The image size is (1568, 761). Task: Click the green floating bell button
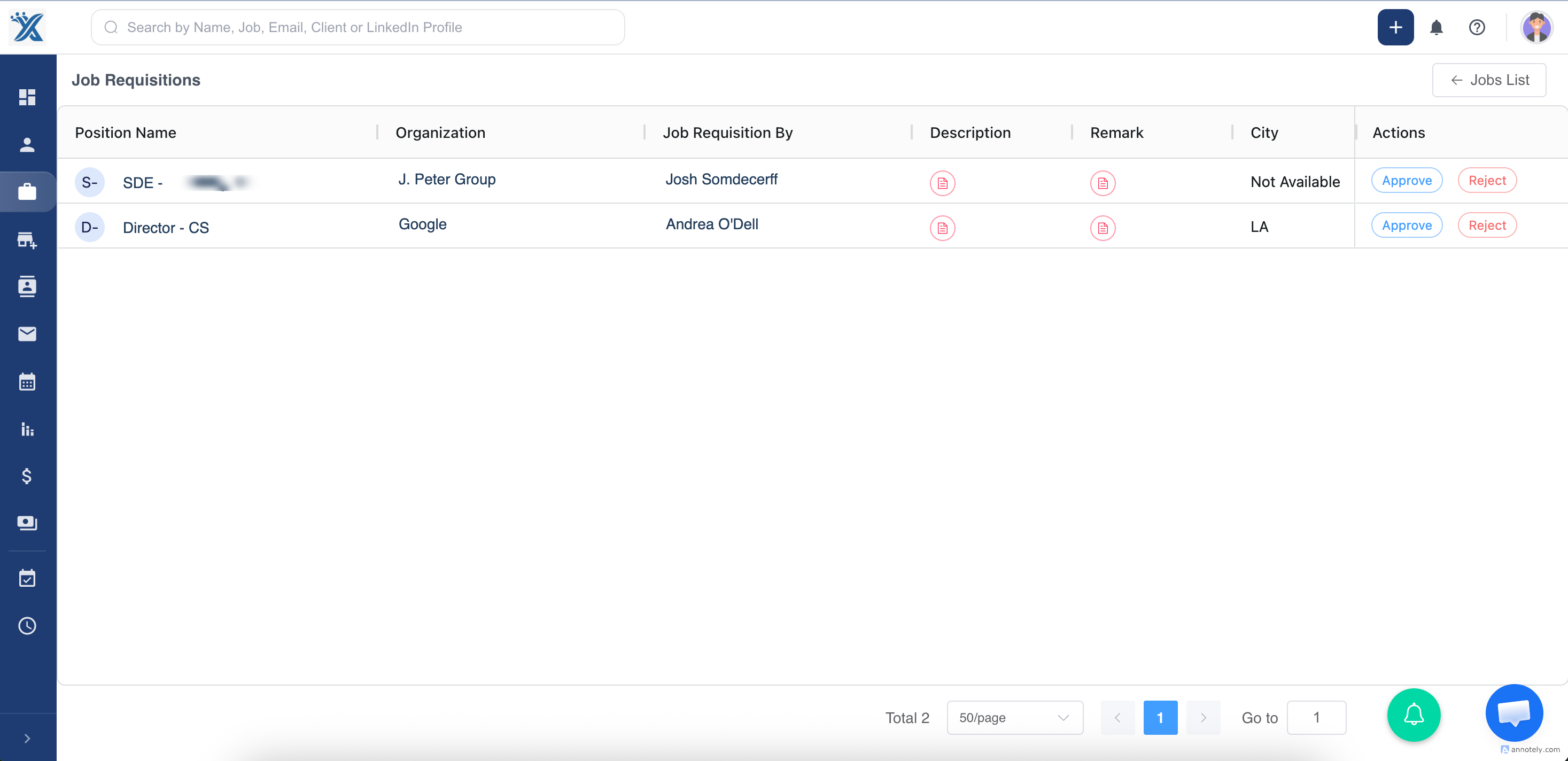point(1414,715)
